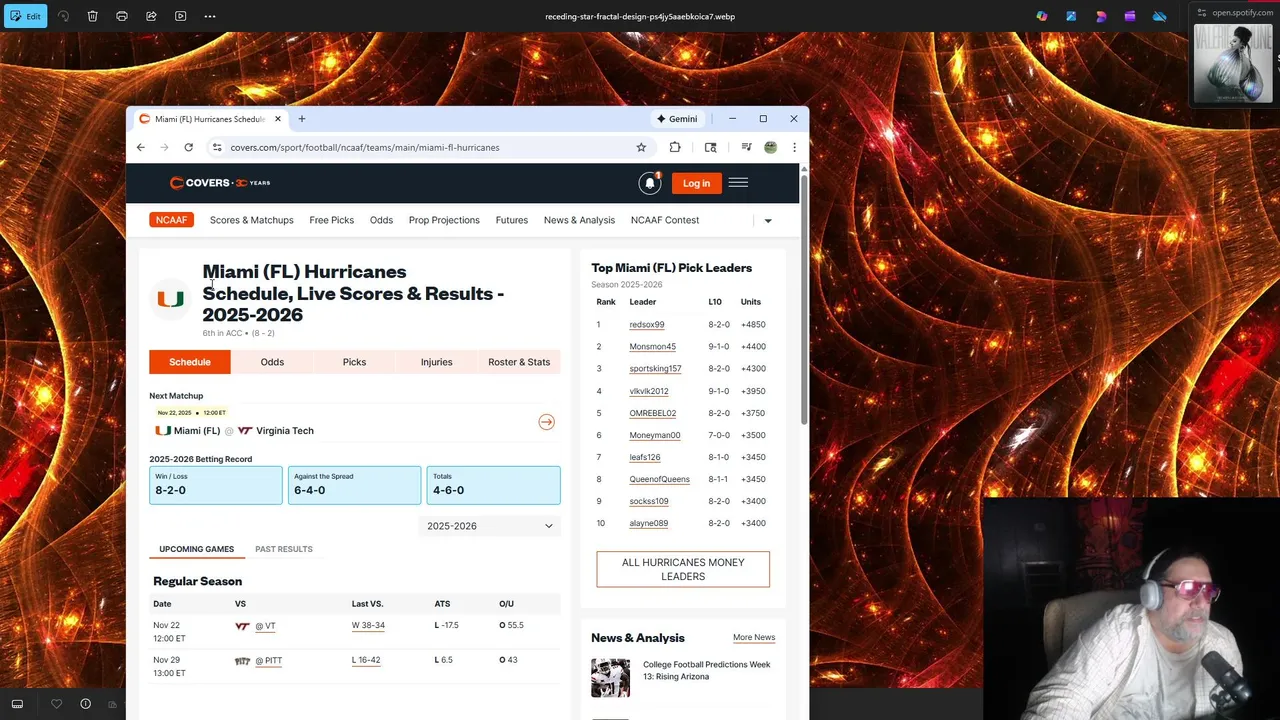This screenshot has height=720, width=1280.
Task: Open redsox99 pick leader profile
Action: pyautogui.click(x=647, y=325)
